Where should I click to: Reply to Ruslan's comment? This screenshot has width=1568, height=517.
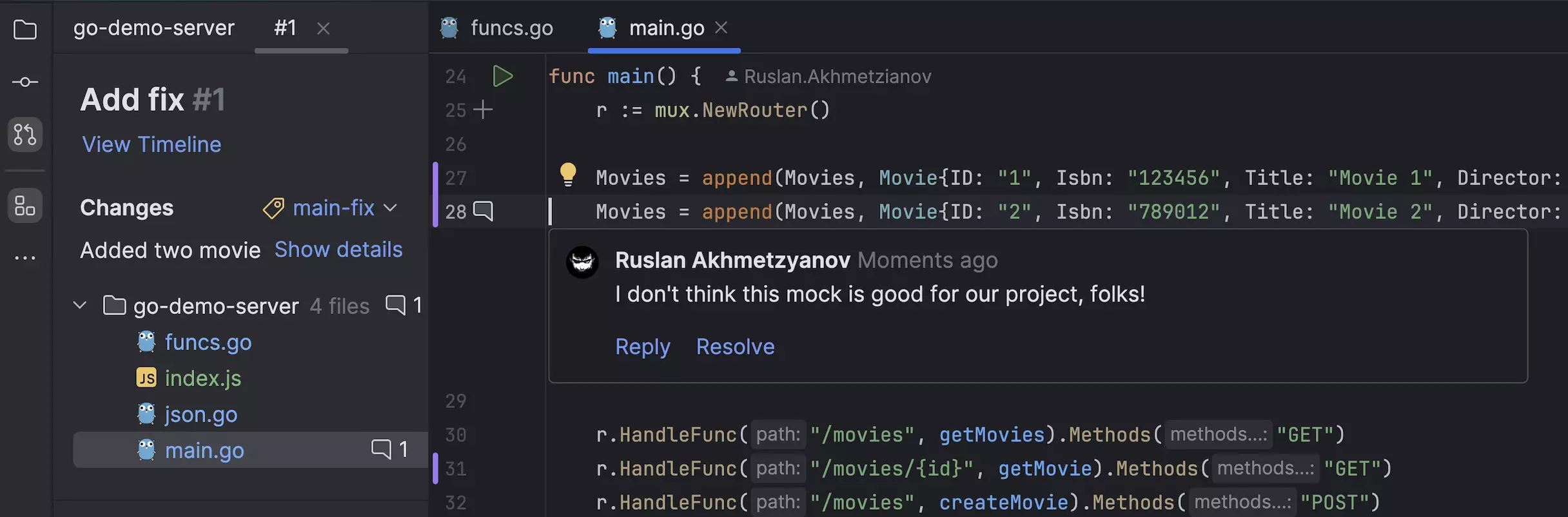pyautogui.click(x=642, y=346)
